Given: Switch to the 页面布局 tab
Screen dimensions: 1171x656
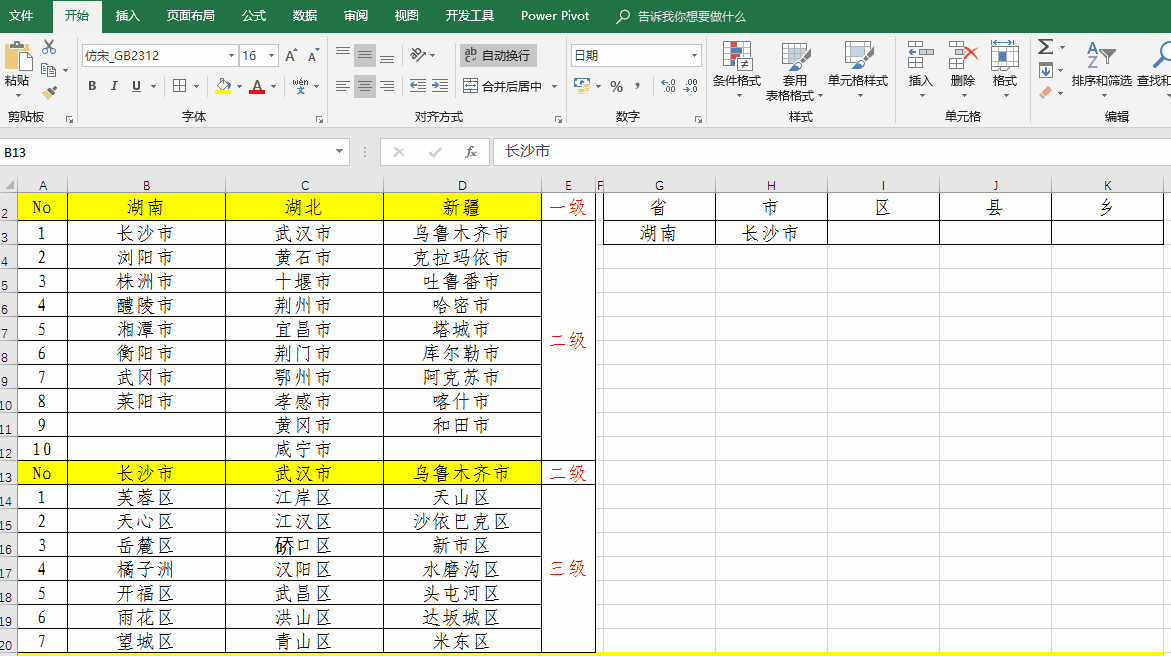Looking at the screenshot, I should (190, 16).
